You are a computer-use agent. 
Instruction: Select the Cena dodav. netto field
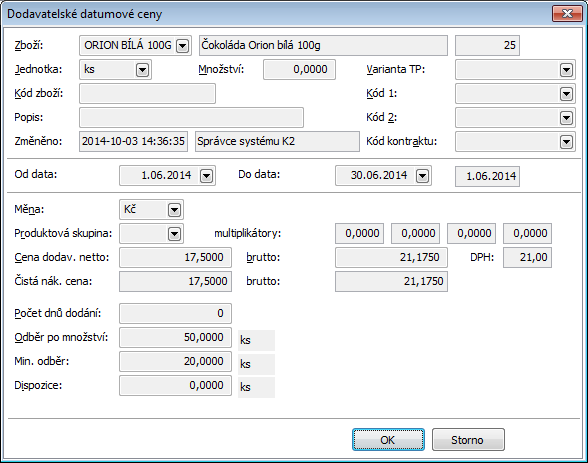[x=176, y=257]
